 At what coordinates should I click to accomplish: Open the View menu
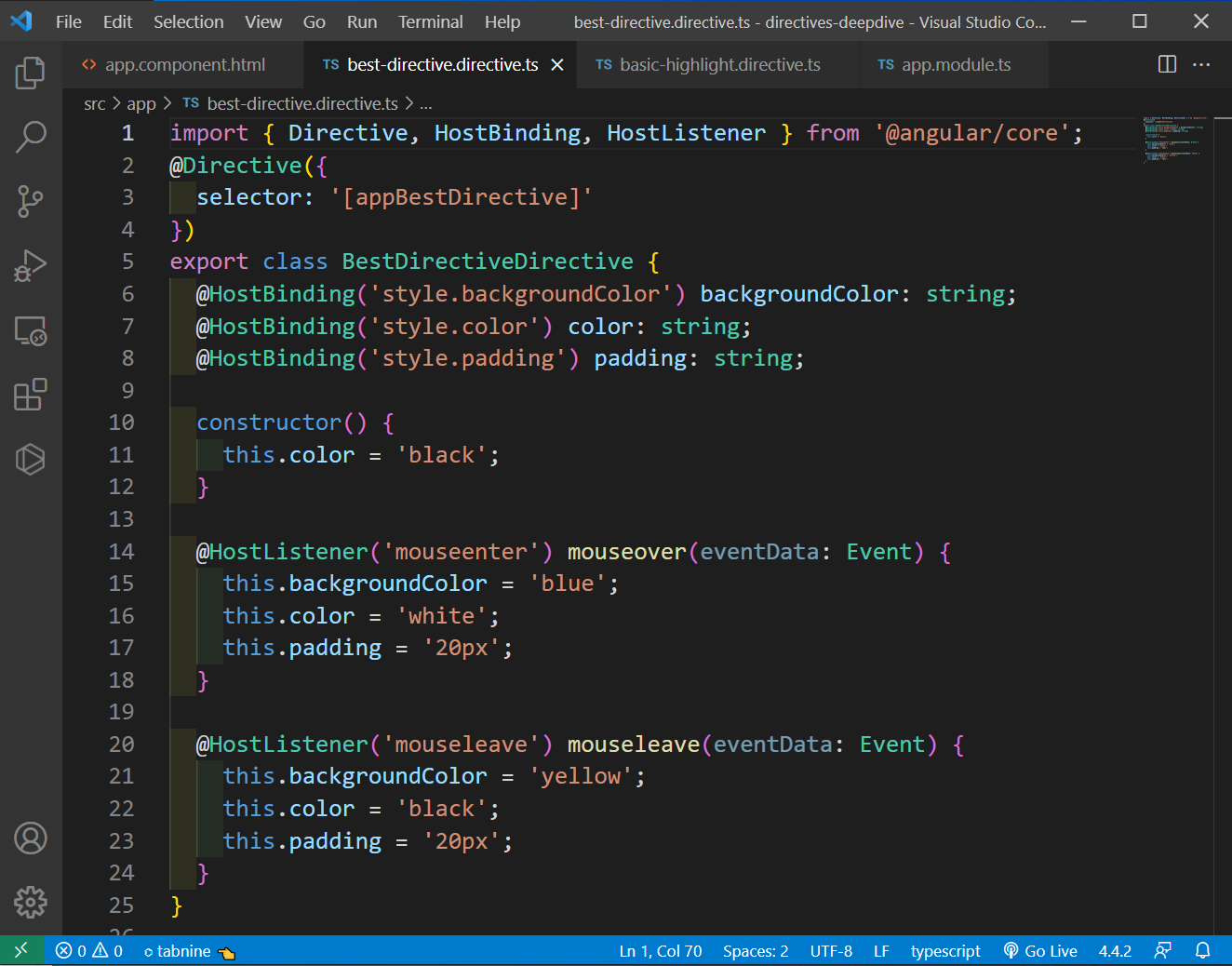pyautogui.click(x=263, y=21)
